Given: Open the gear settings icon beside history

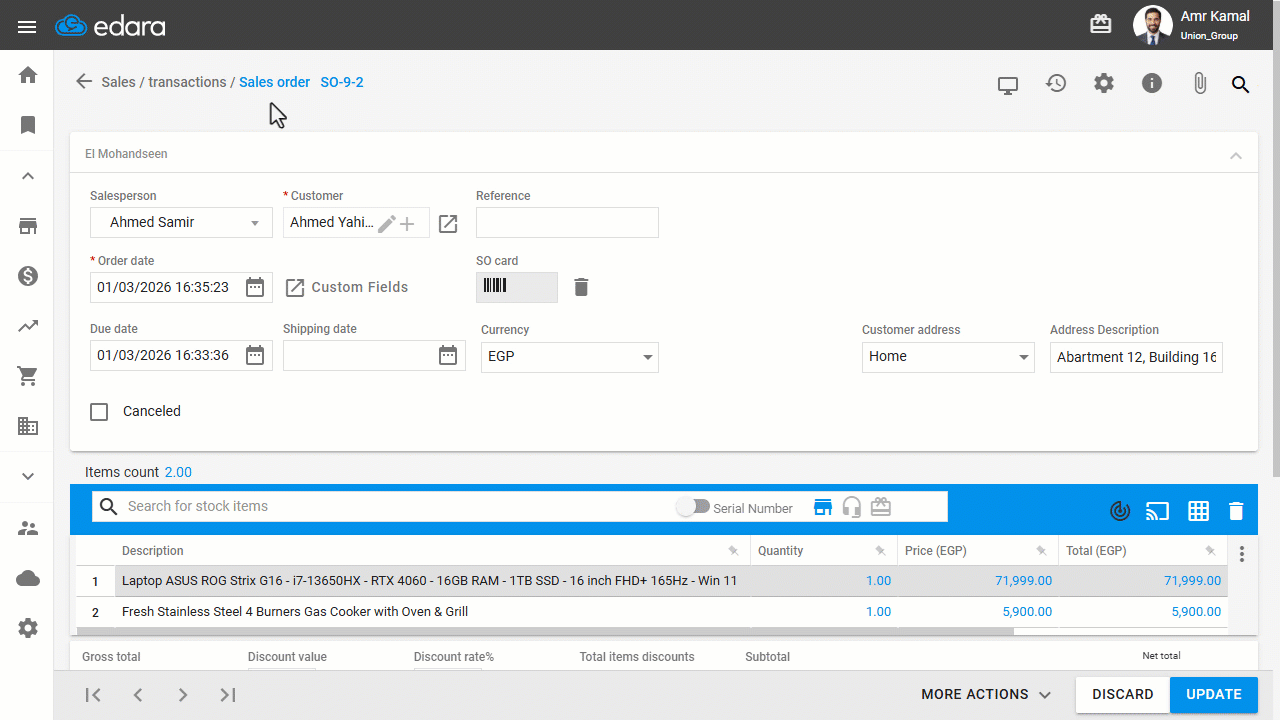Looking at the screenshot, I should [x=1104, y=84].
